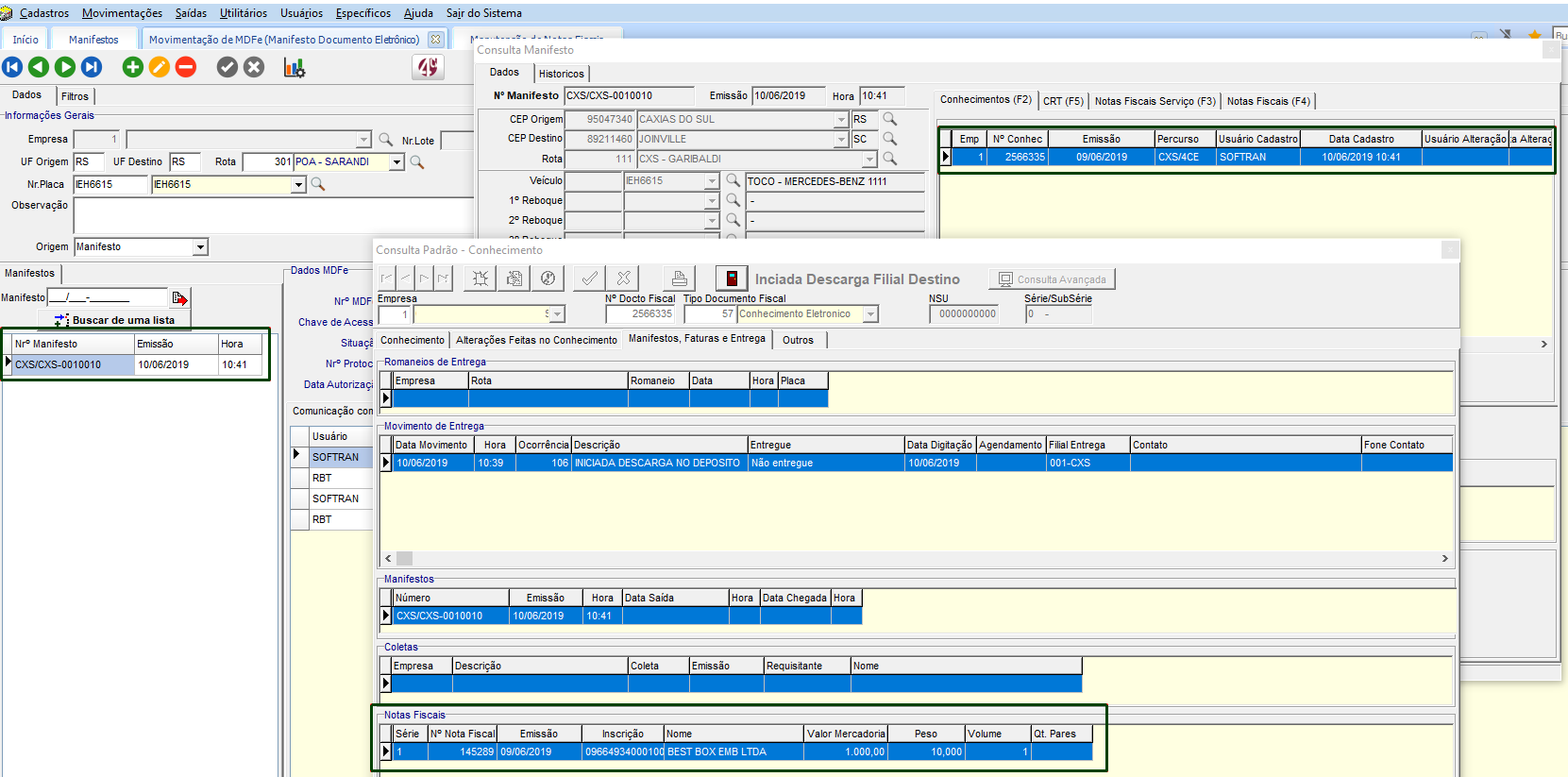Go to the first record

click(12, 67)
